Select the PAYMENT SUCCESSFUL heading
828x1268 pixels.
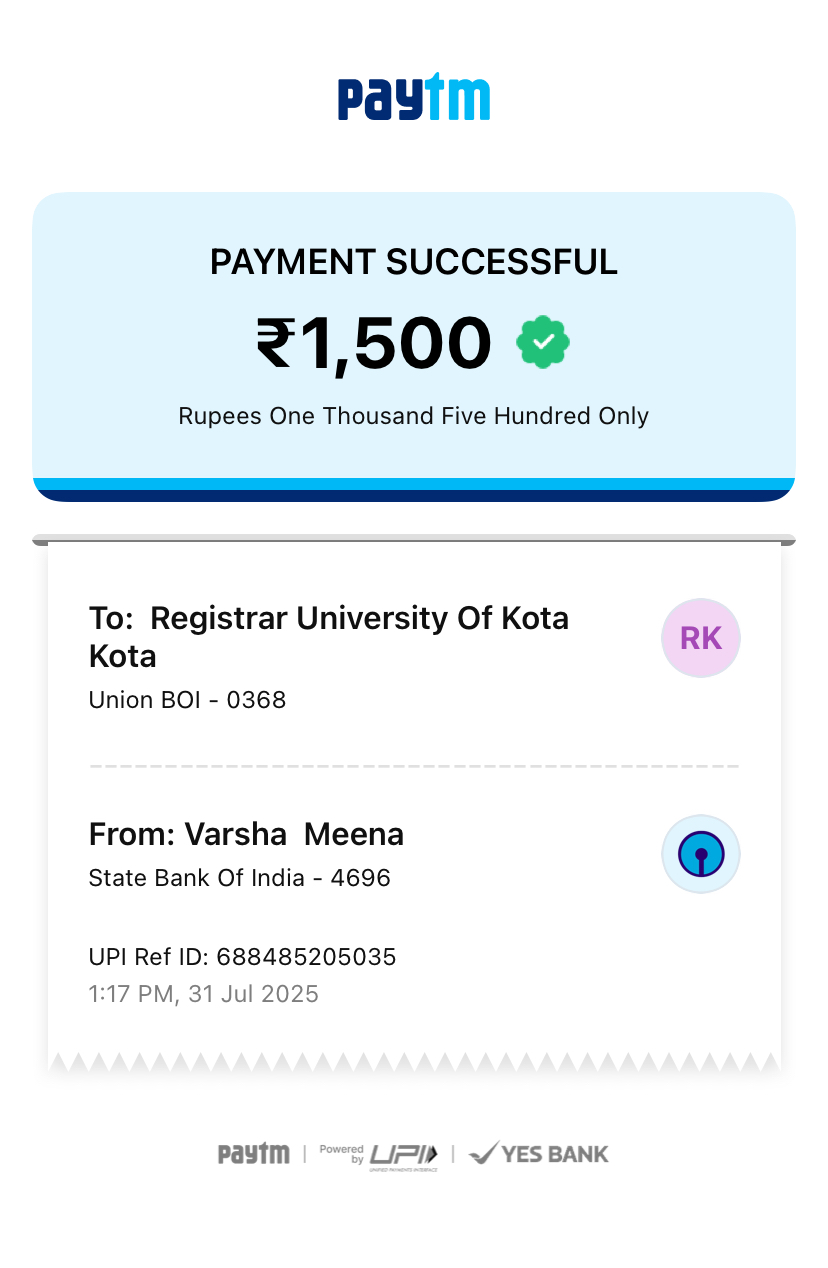pyautogui.click(x=414, y=262)
